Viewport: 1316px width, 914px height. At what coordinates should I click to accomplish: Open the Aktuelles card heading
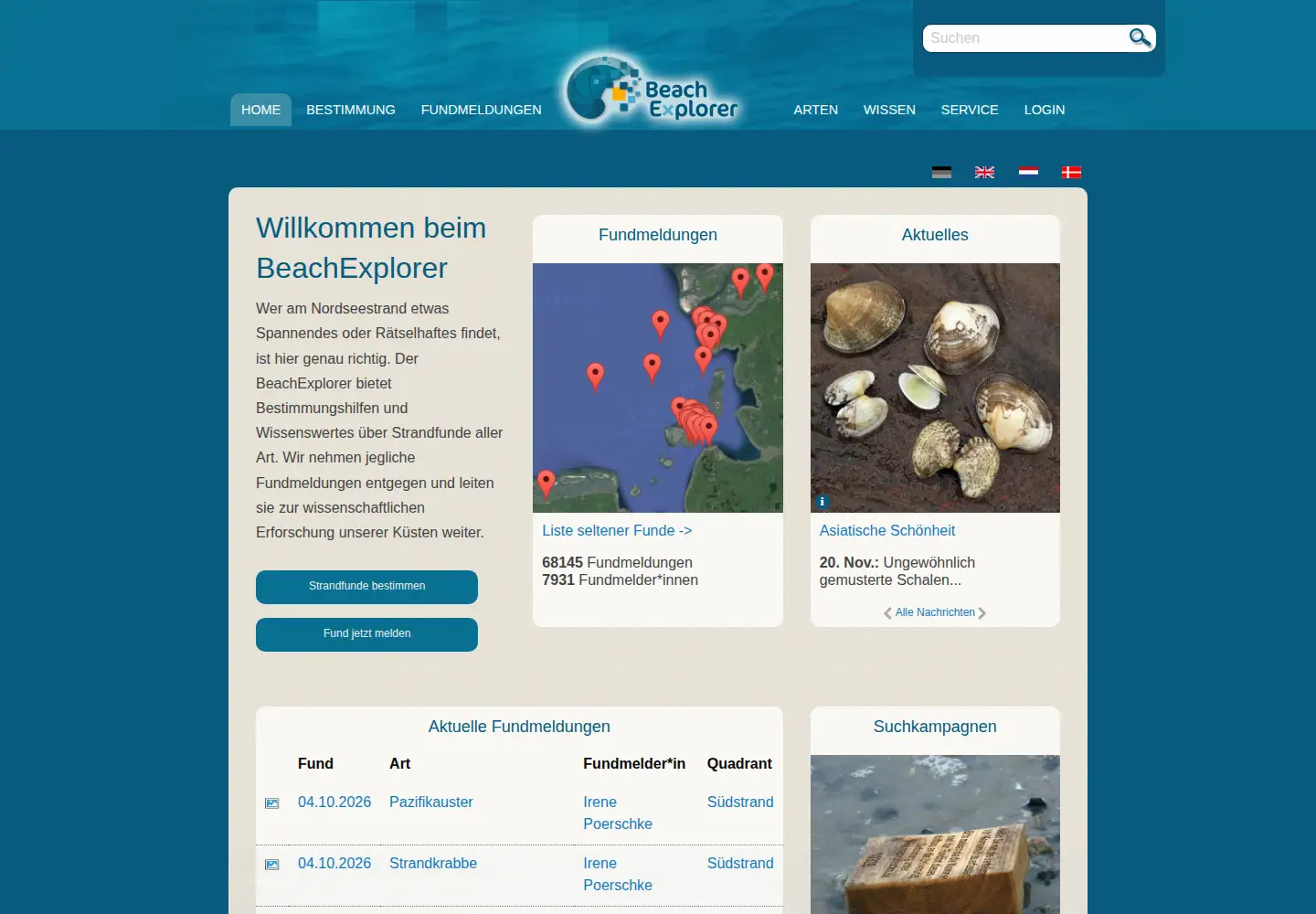pyautogui.click(x=935, y=235)
